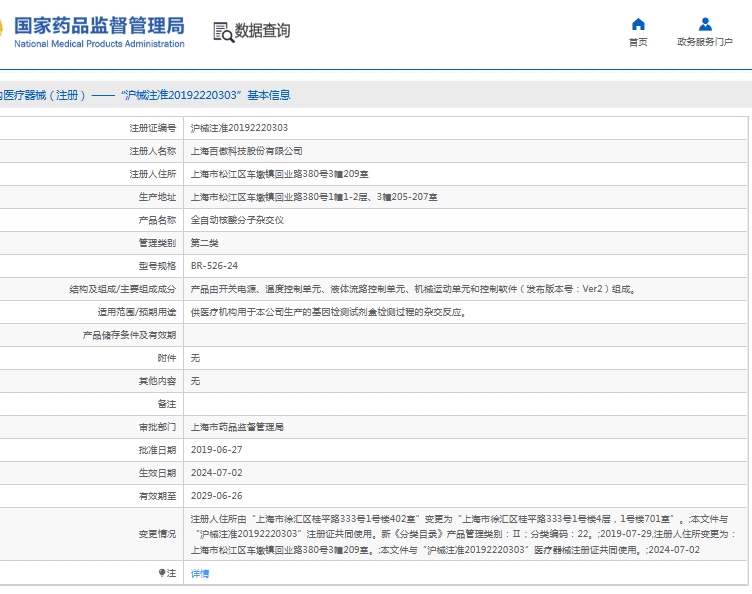Screen dimensions: 752x594
Task: Select expiry date 2029-06-26
Action: tap(217, 496)
